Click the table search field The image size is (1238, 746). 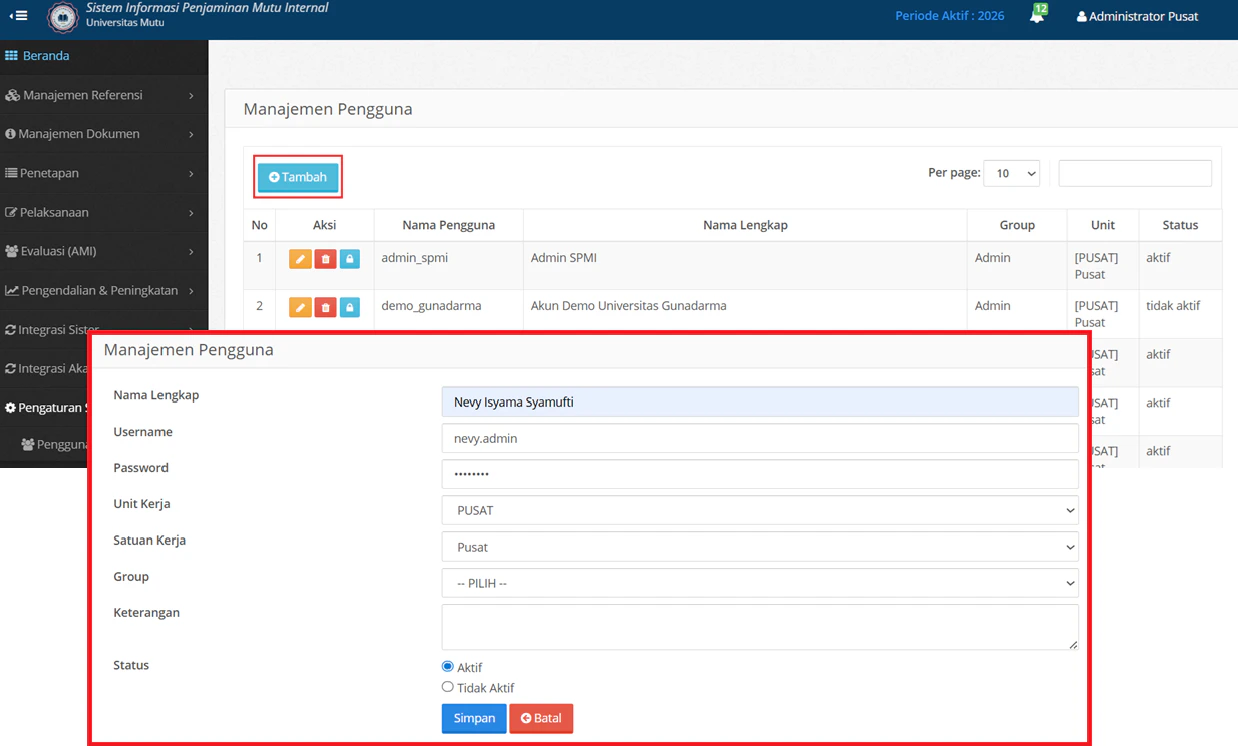point(1135,173)
